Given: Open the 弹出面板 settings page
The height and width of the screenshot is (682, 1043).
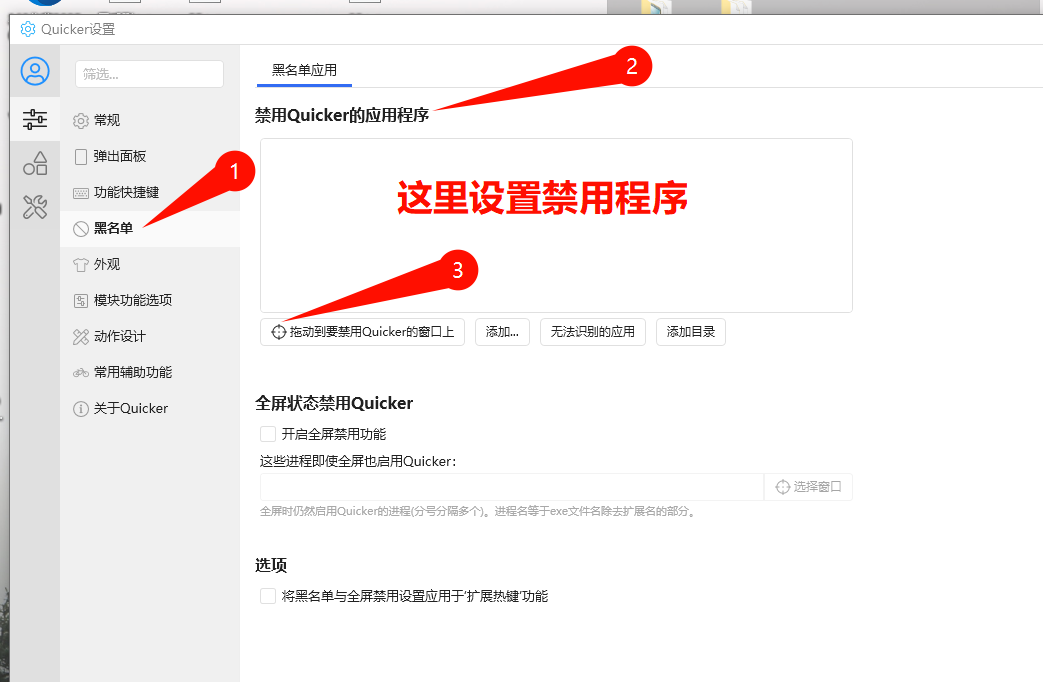Looking at the screenshot, I should 150,156.
